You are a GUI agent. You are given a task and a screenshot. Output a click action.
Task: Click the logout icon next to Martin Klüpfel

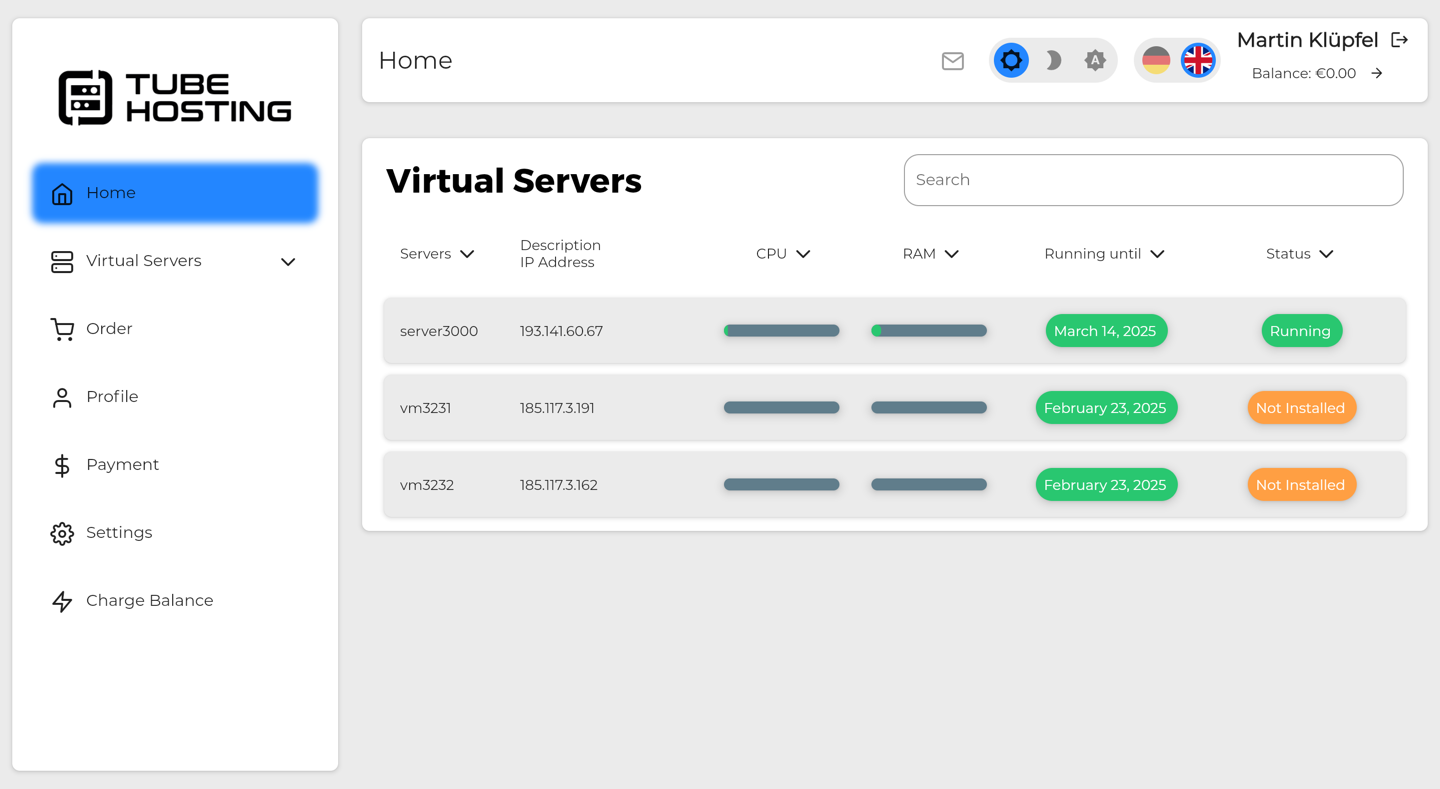(x=1399, y=39)
